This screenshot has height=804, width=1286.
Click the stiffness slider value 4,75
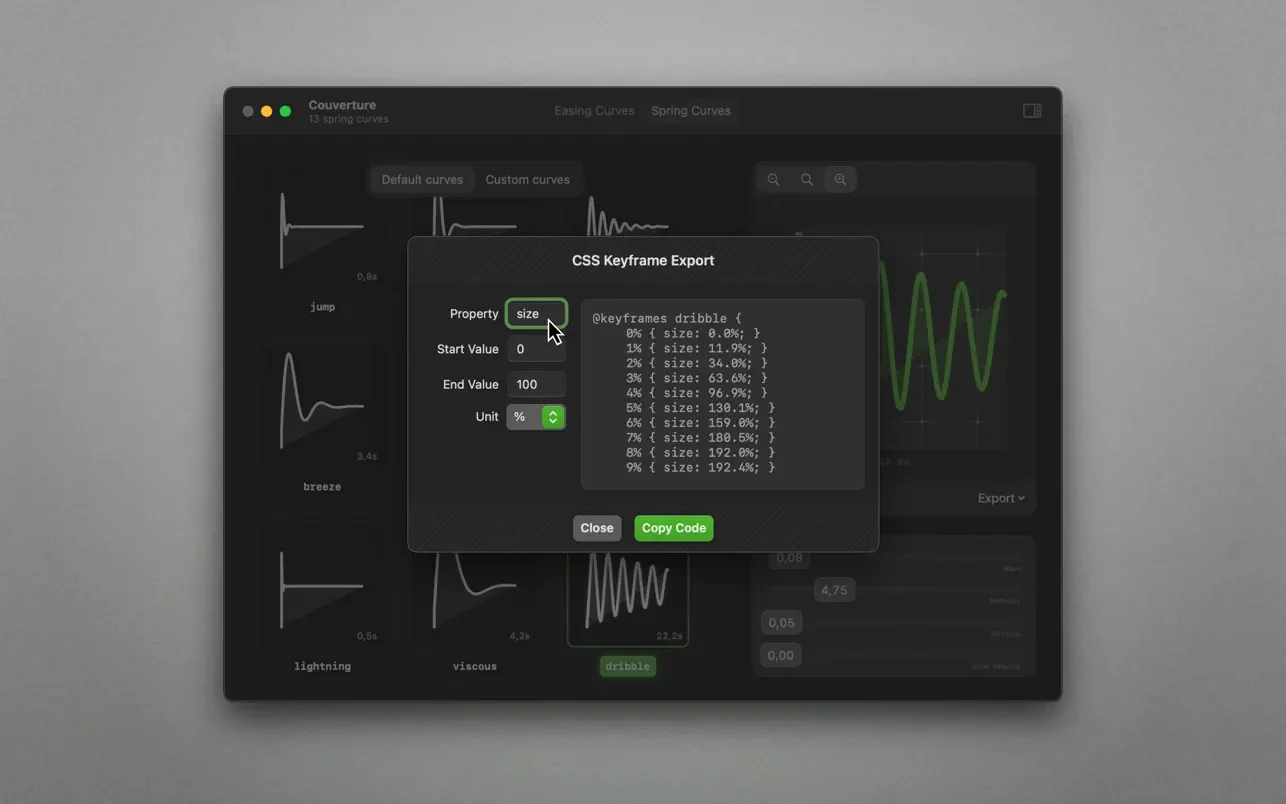pos(833,590)
